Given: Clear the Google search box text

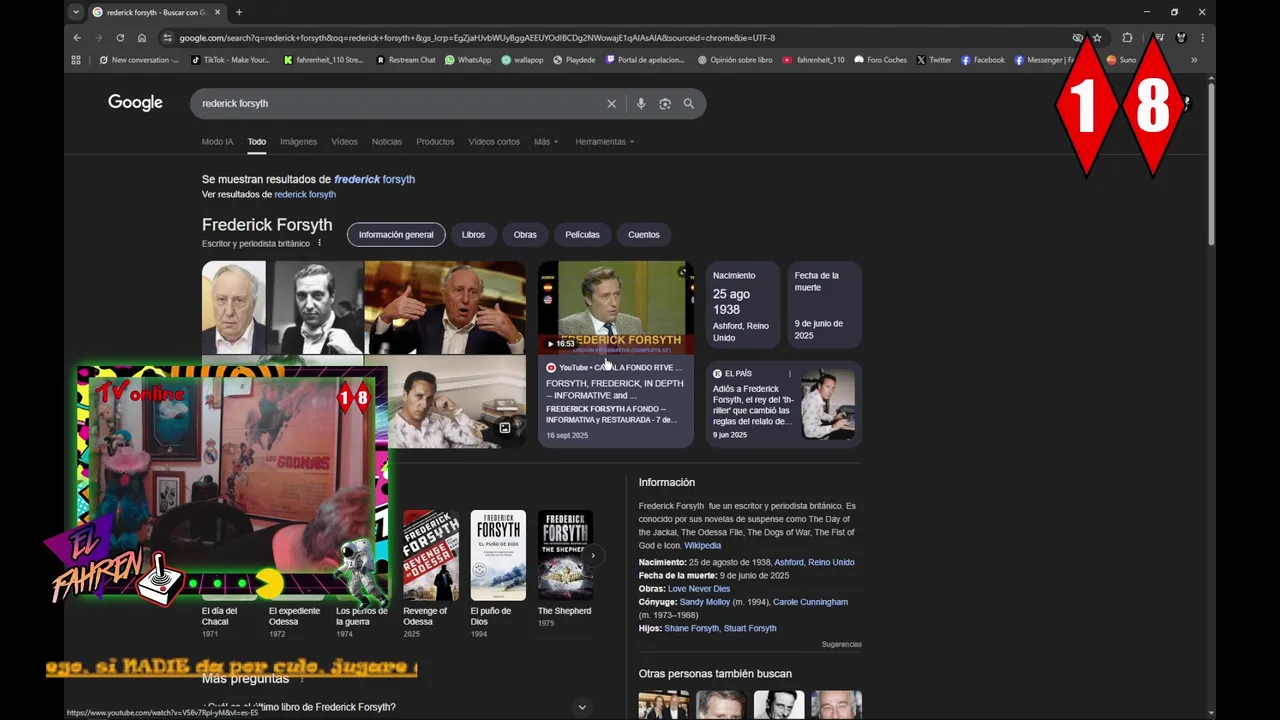Looking at the screenshot, I should pos(611,103).
